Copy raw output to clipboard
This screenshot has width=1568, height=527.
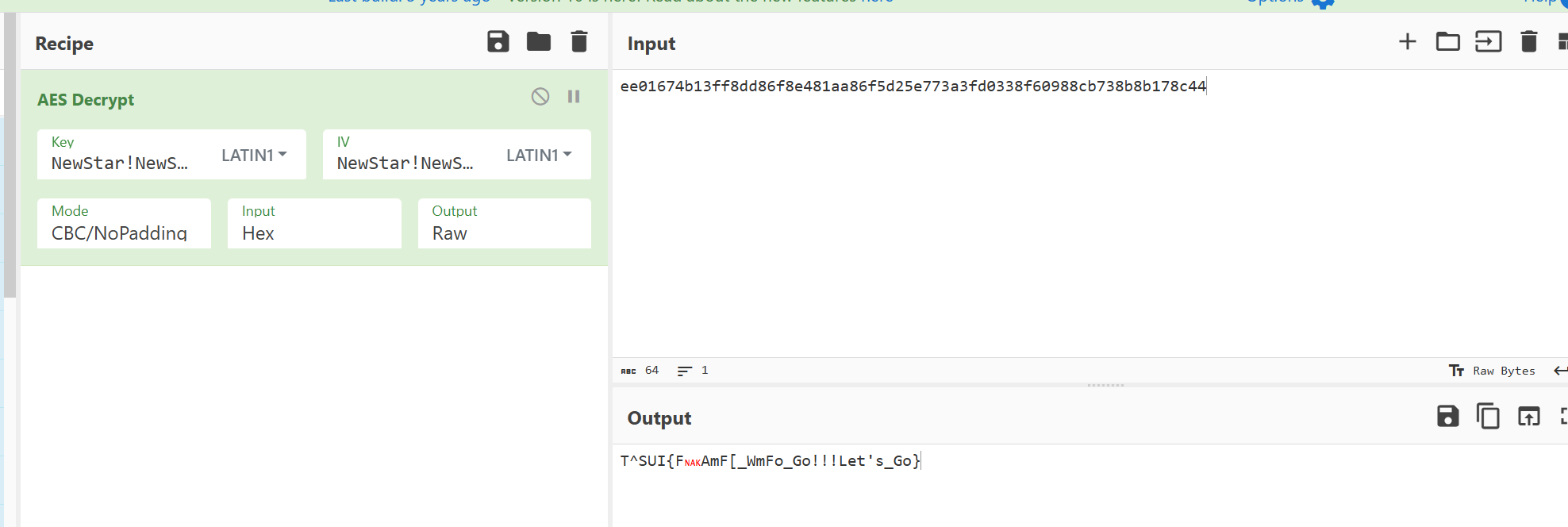pyautogui.click(x=1488, y=417)
